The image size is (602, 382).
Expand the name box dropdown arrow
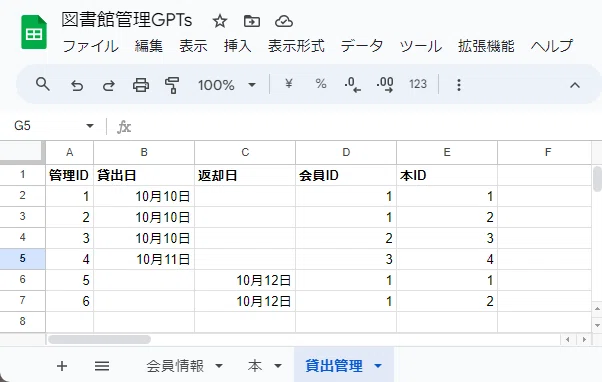[x=90, y=126]
